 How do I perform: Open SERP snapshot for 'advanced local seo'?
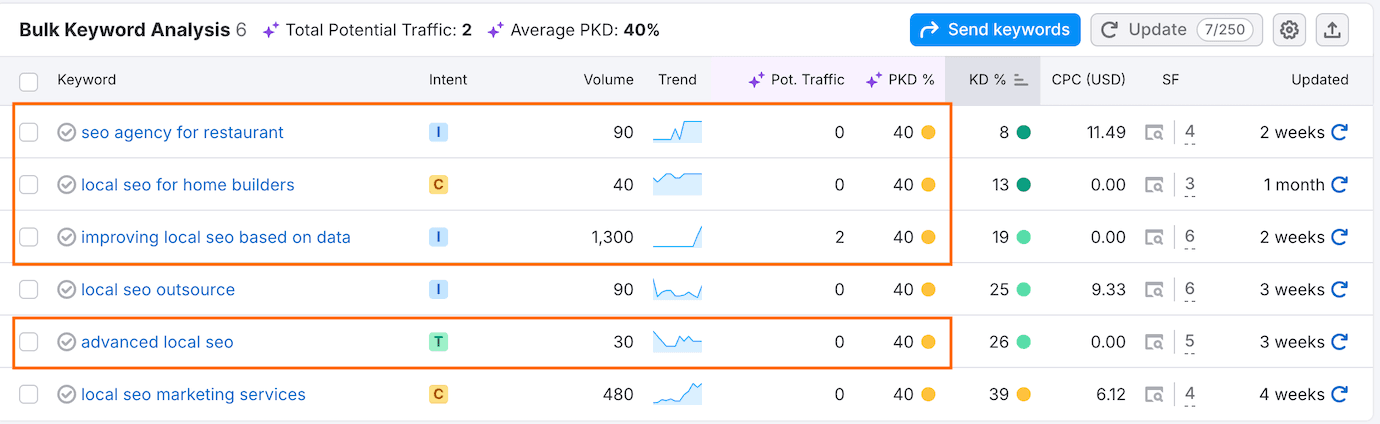tap(1155, 342)
